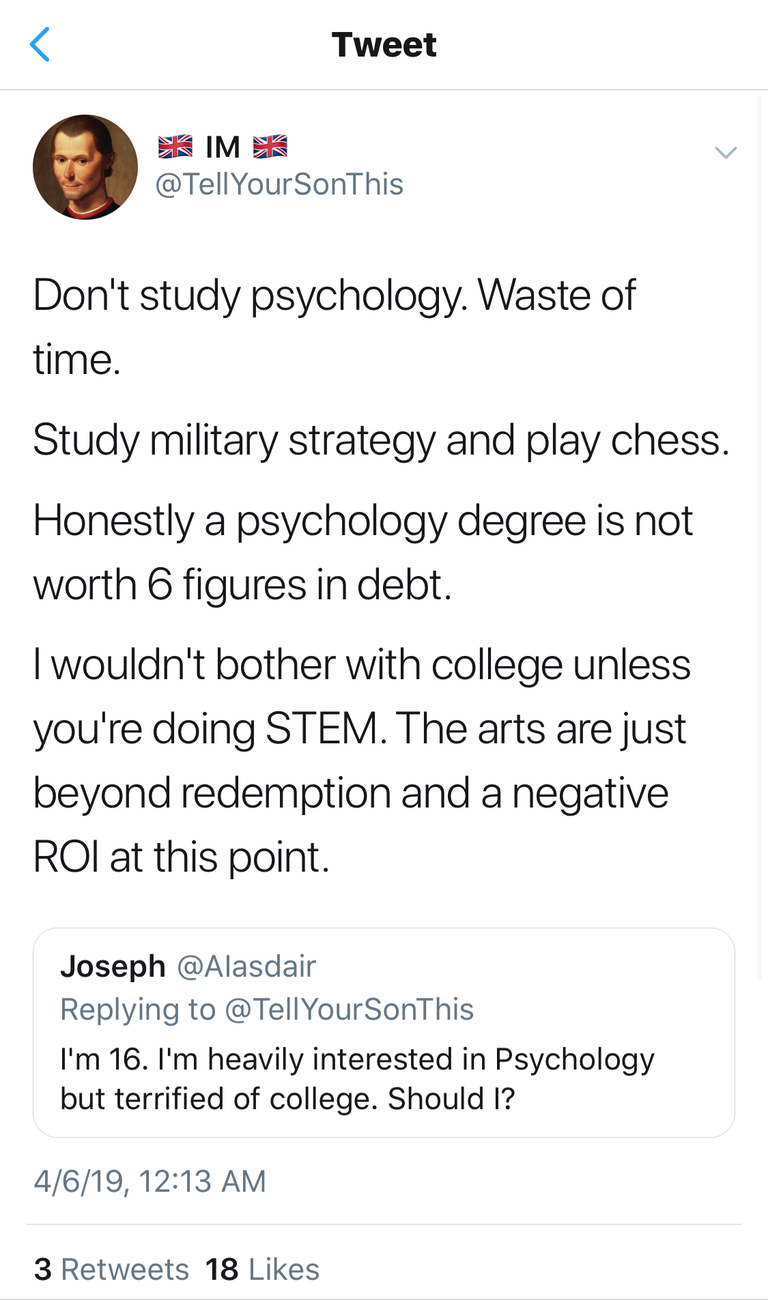This screenshot has height=1301, width=768.
Task: Select the "Don't study psychology" paragraph
Action: click(334, 326)
